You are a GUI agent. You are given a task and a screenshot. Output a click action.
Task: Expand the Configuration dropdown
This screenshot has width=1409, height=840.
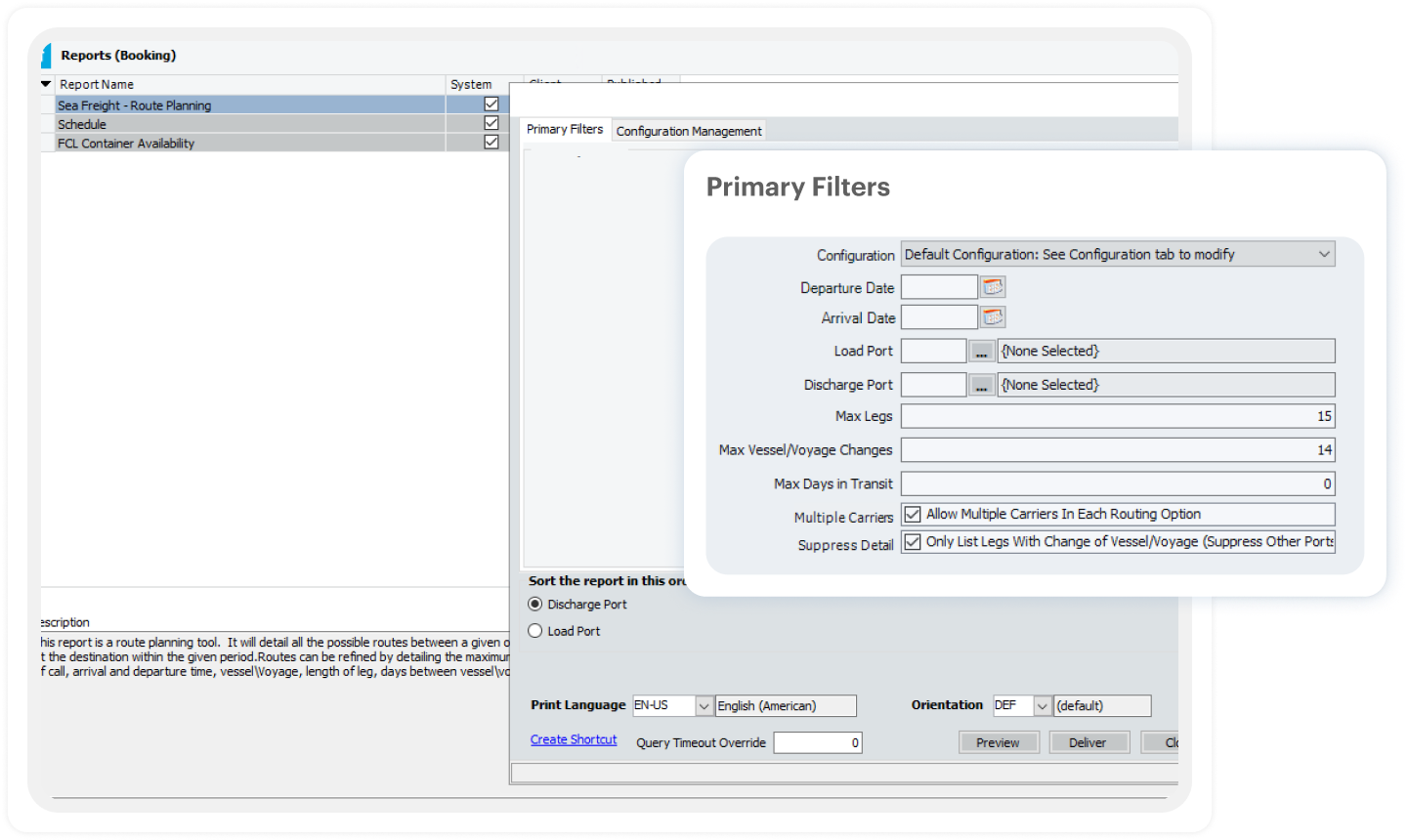coord(1324,255)
